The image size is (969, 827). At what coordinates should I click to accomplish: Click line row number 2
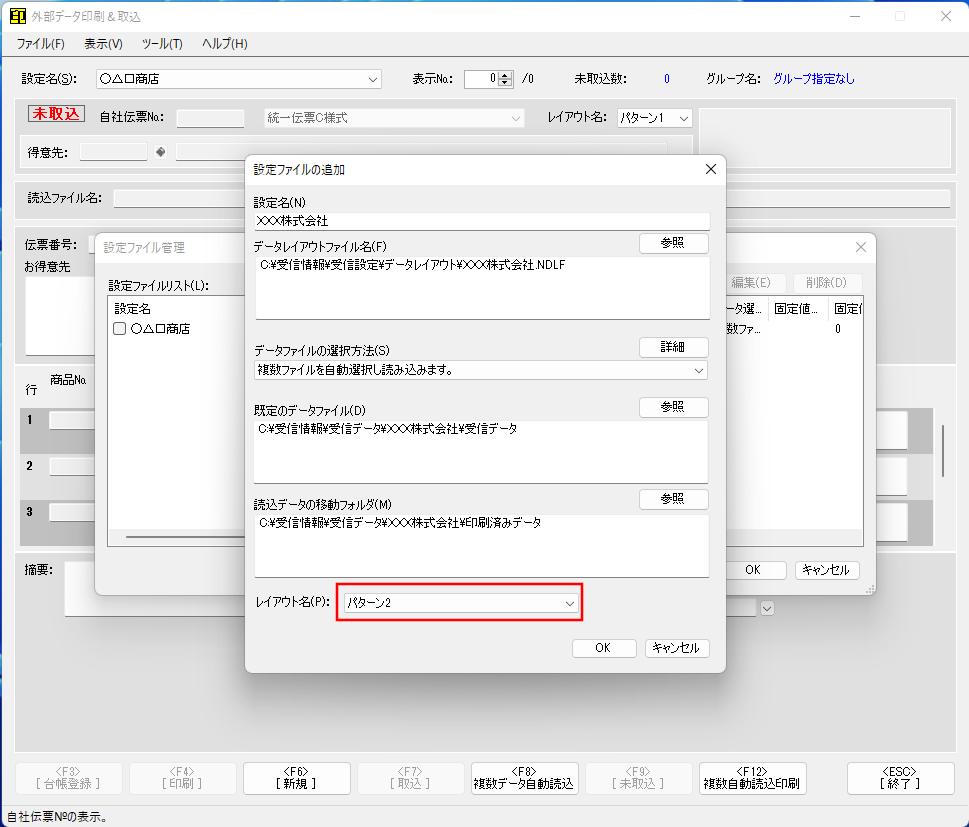tap(30, 466)
